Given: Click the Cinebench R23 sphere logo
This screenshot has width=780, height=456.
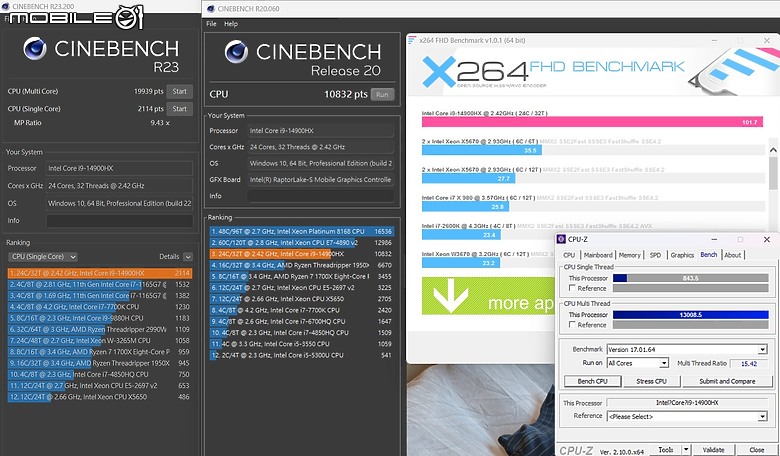Looking at the screenshot, I should tap(35, 48).
